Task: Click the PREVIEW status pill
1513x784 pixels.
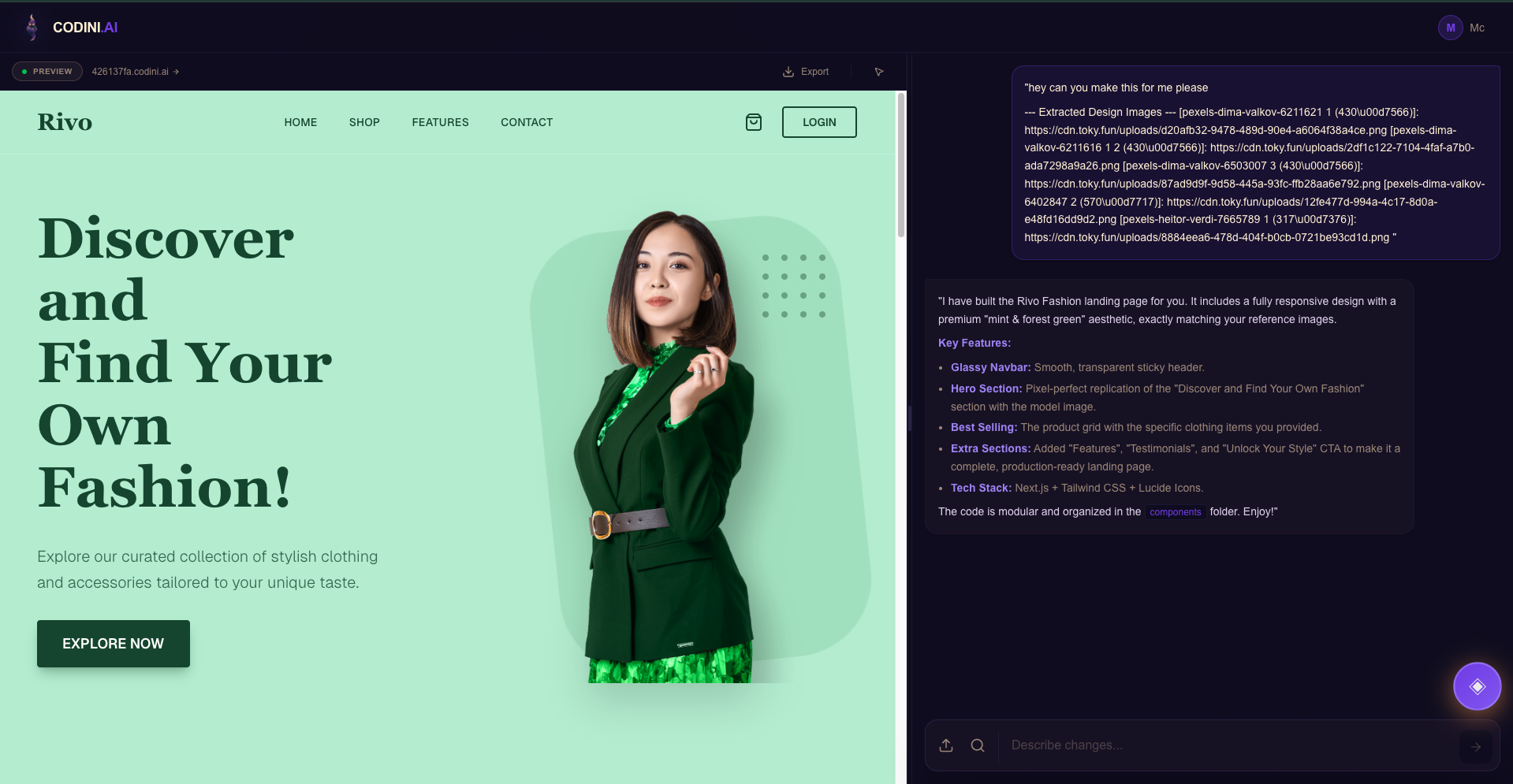Action: click(x=47, y=72)
